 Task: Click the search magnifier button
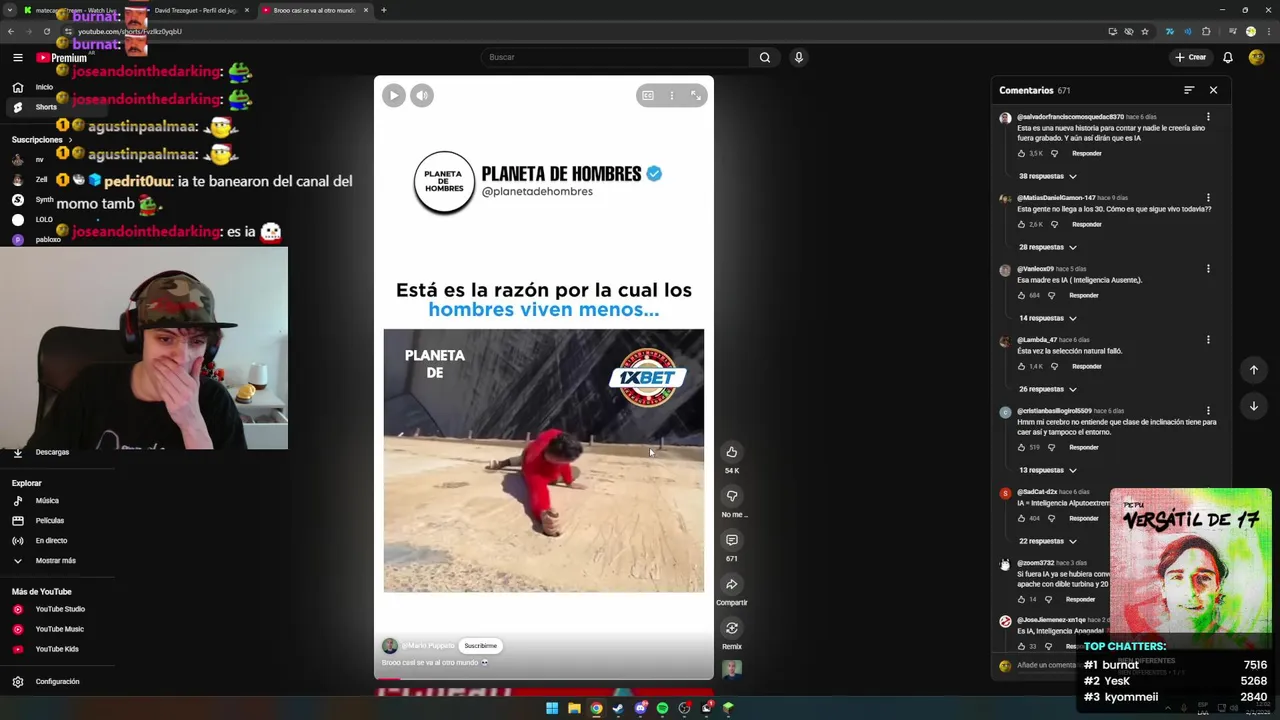pos(765,57)
